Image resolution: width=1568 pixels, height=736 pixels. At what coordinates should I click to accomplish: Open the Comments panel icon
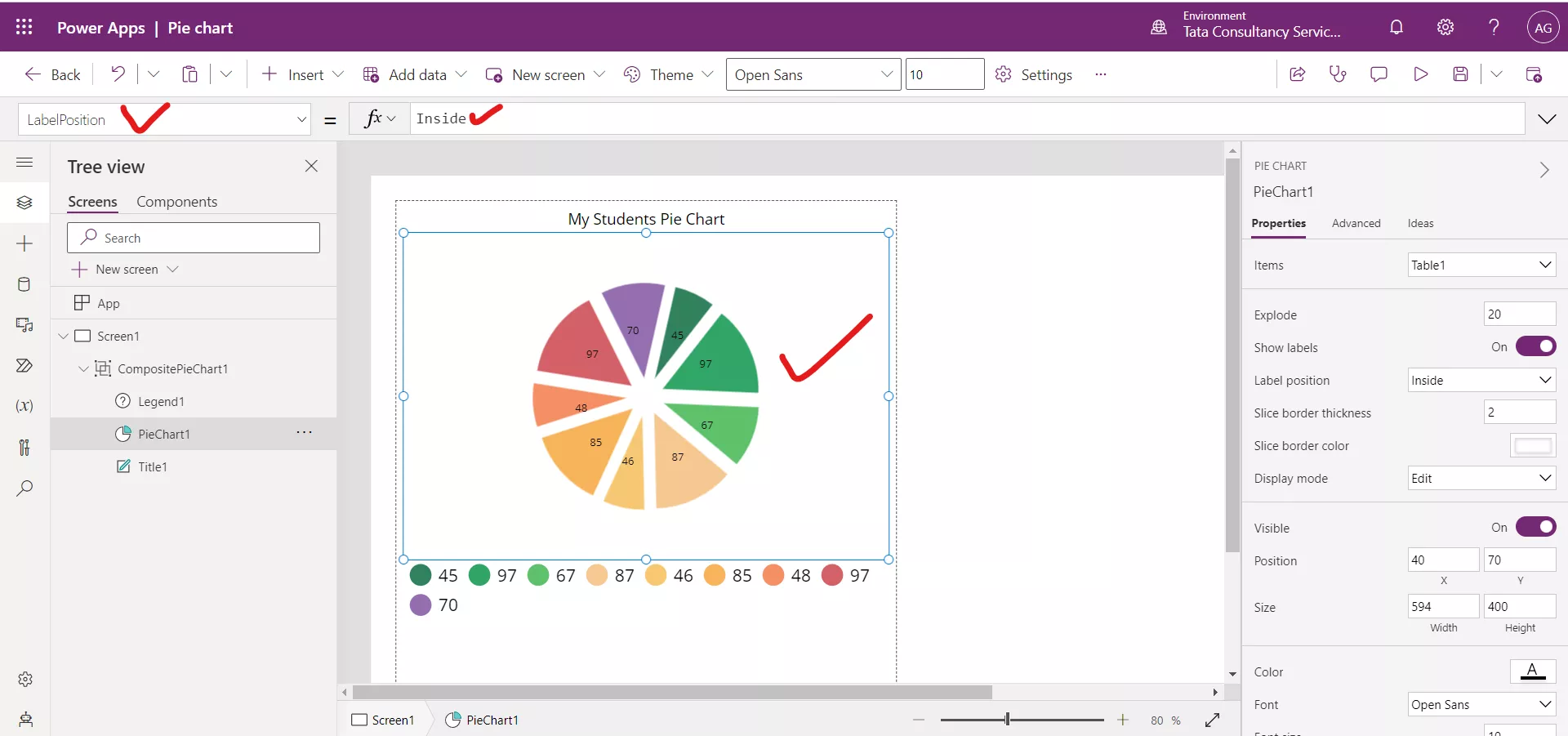click(x=1379, y=74)
